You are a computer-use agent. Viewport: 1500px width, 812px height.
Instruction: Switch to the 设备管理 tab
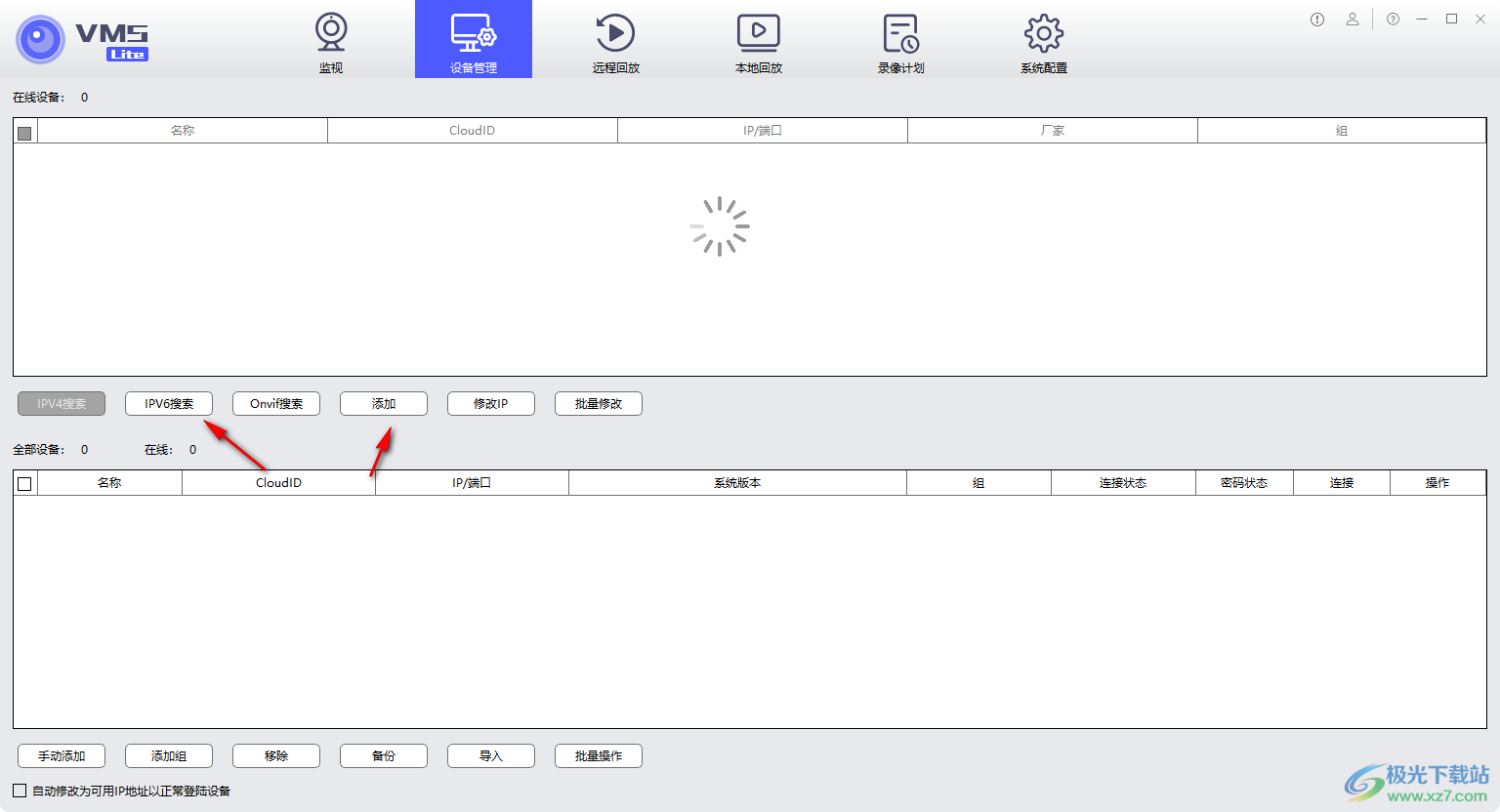click(x=474, y=39)
